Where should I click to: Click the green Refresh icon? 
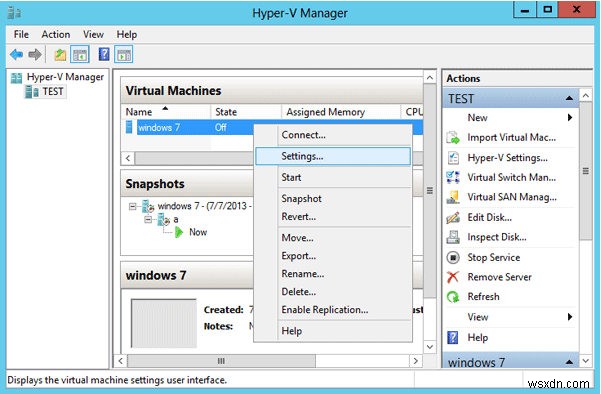pos(453,297)
